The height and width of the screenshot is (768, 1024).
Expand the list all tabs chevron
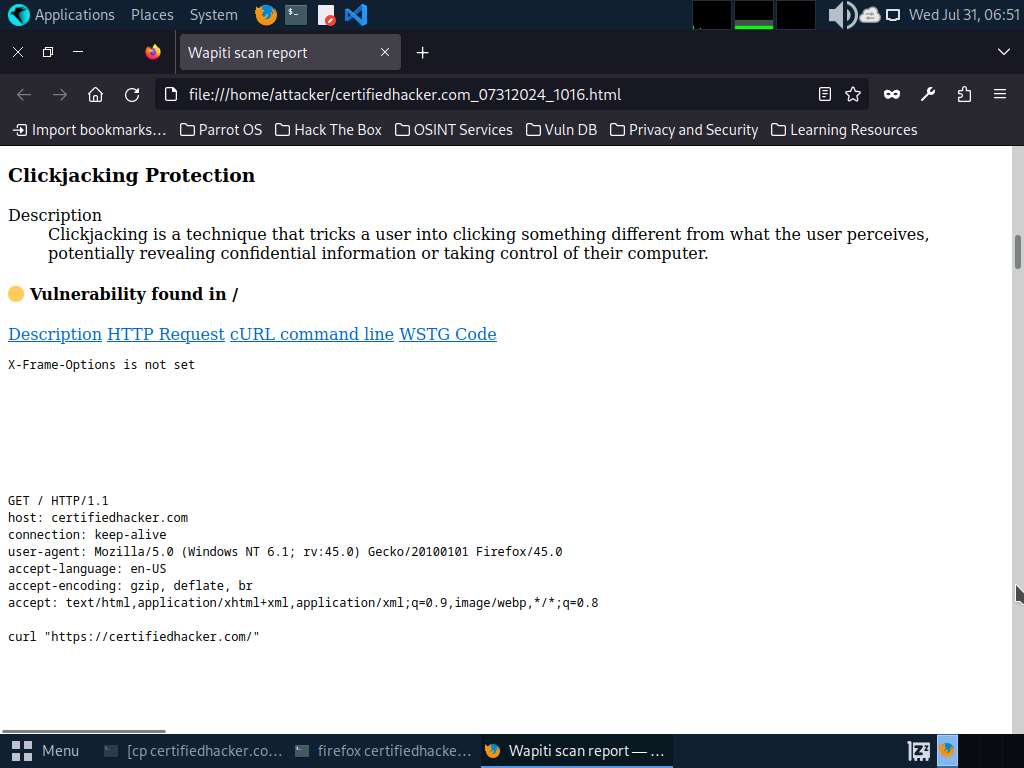(1004, 52)
